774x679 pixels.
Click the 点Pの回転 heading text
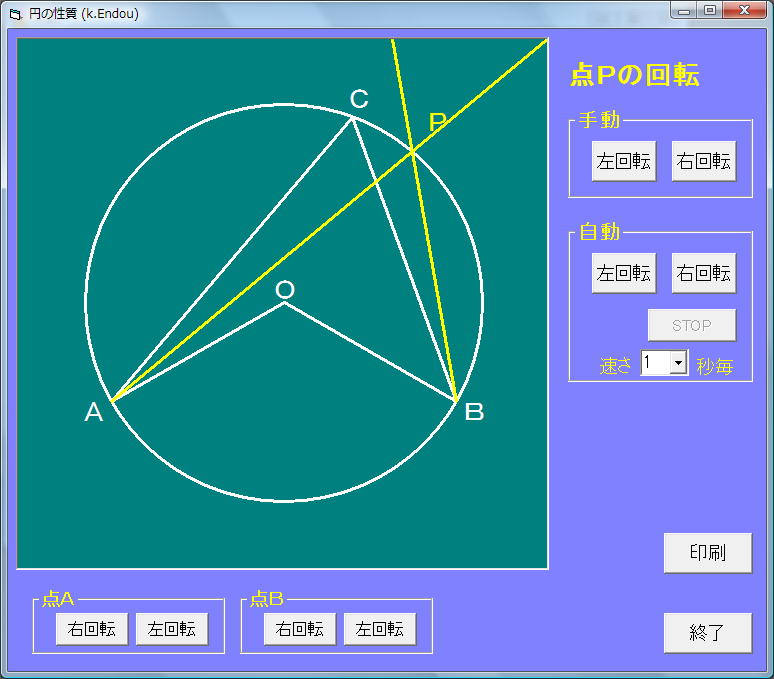[635, 75]
